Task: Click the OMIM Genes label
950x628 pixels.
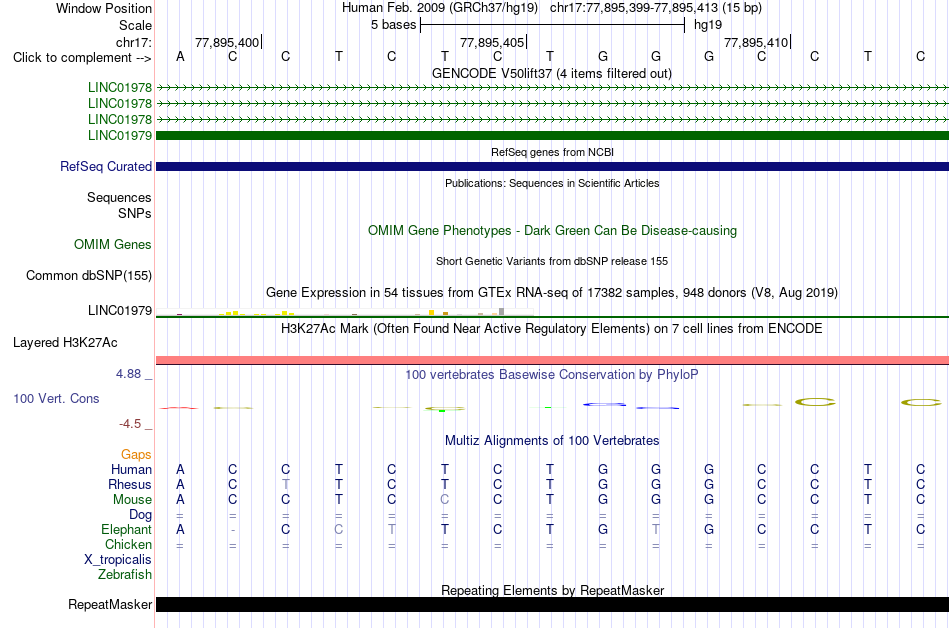Action: [112, 245]
